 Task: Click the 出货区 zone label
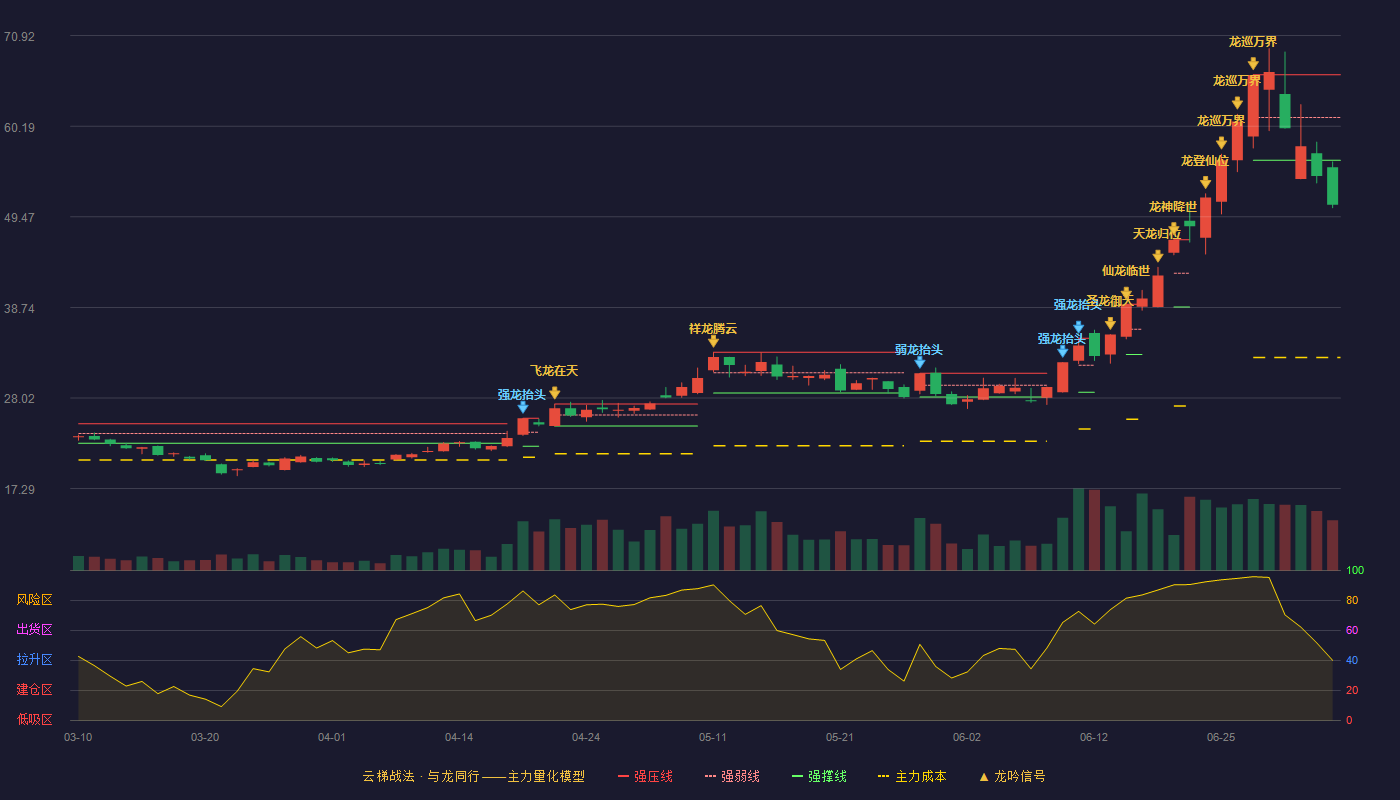[x=34, y=630]
